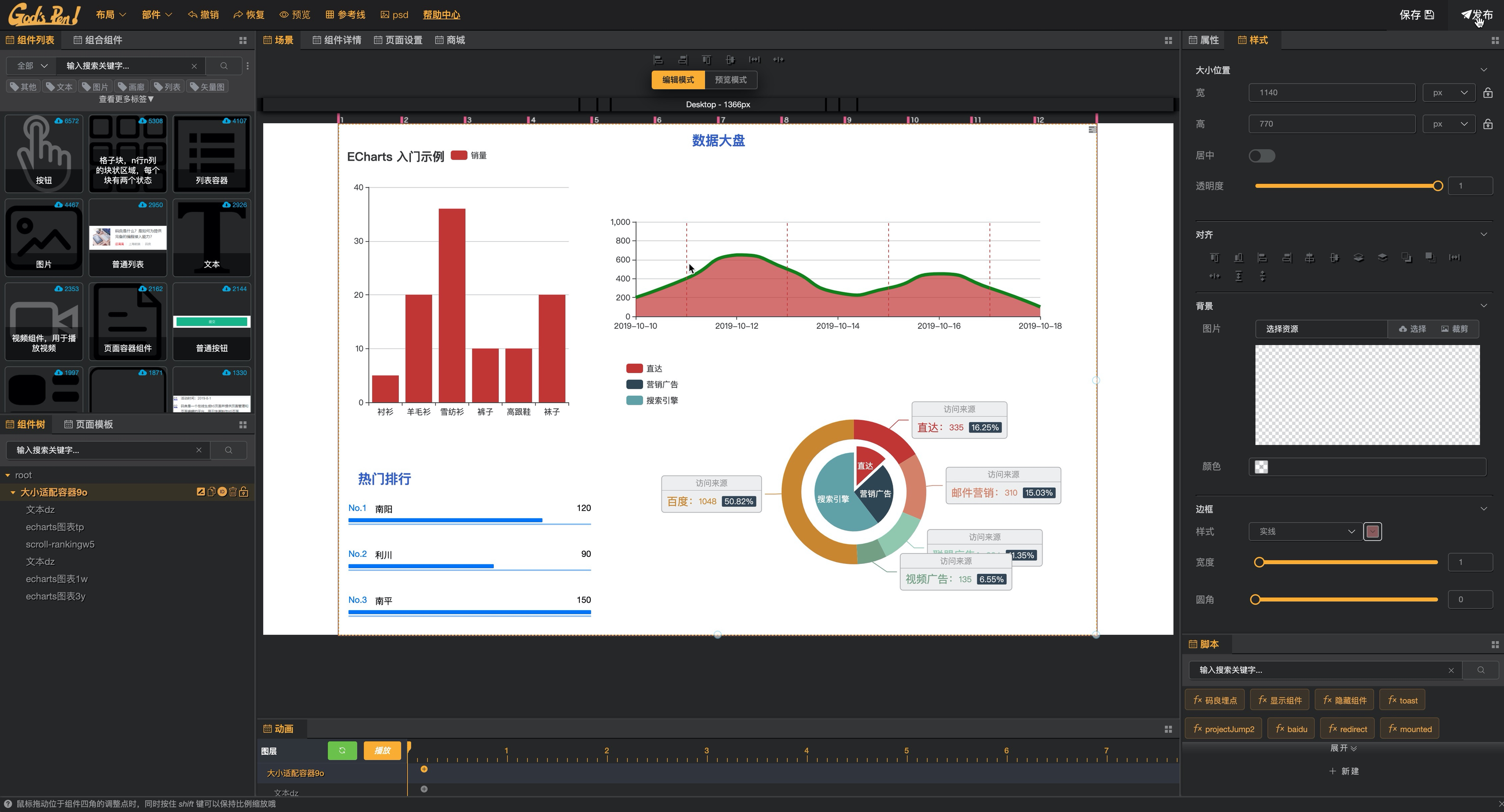Click grid layout icon in 场景 panel header
Screen dimensions: 1504x812
[1168, 40]
